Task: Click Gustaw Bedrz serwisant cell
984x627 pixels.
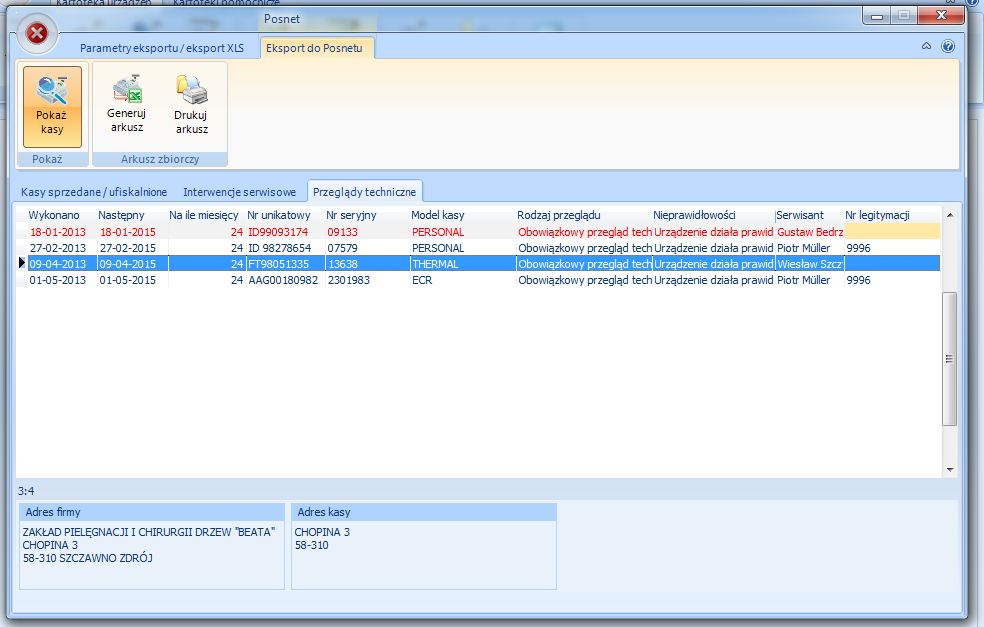Action: point(810,232)
